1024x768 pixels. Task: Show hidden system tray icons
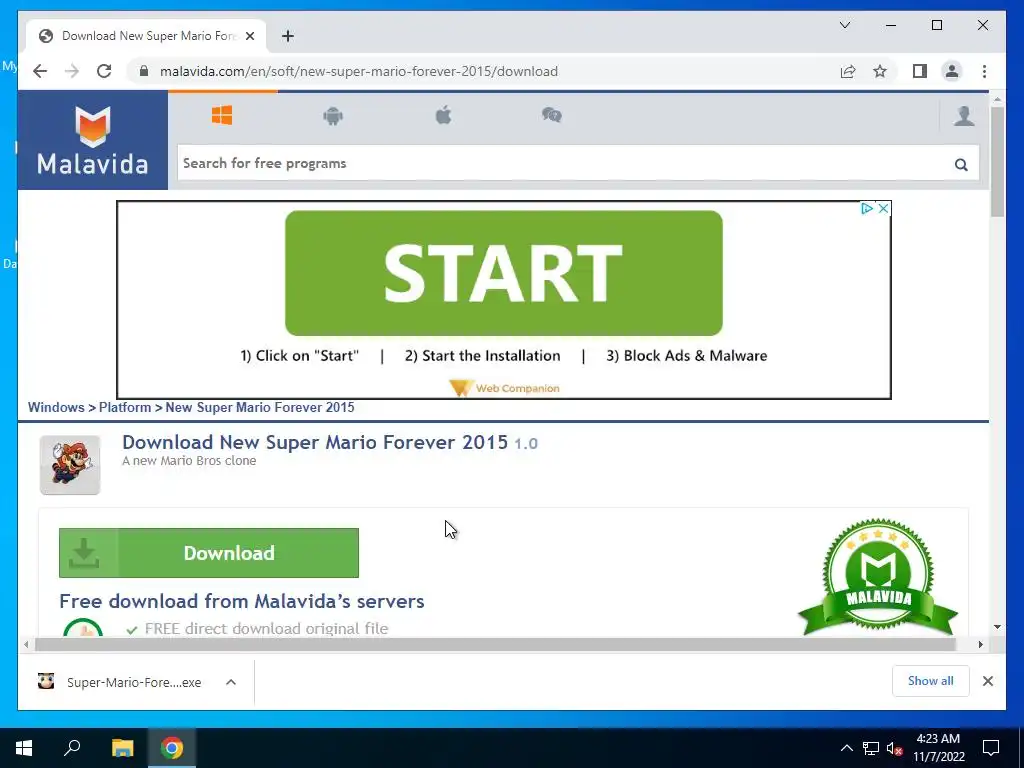click(846, 748)
